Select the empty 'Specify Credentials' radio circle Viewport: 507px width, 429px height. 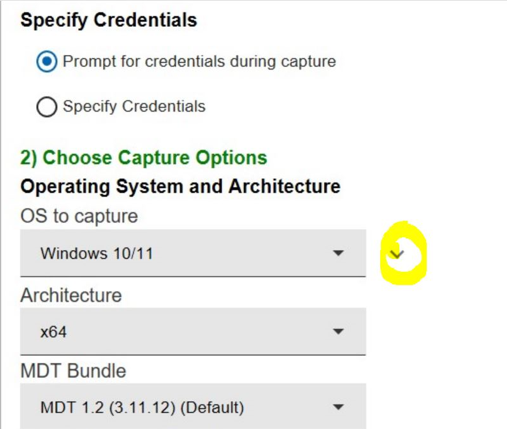coord(47,107)
